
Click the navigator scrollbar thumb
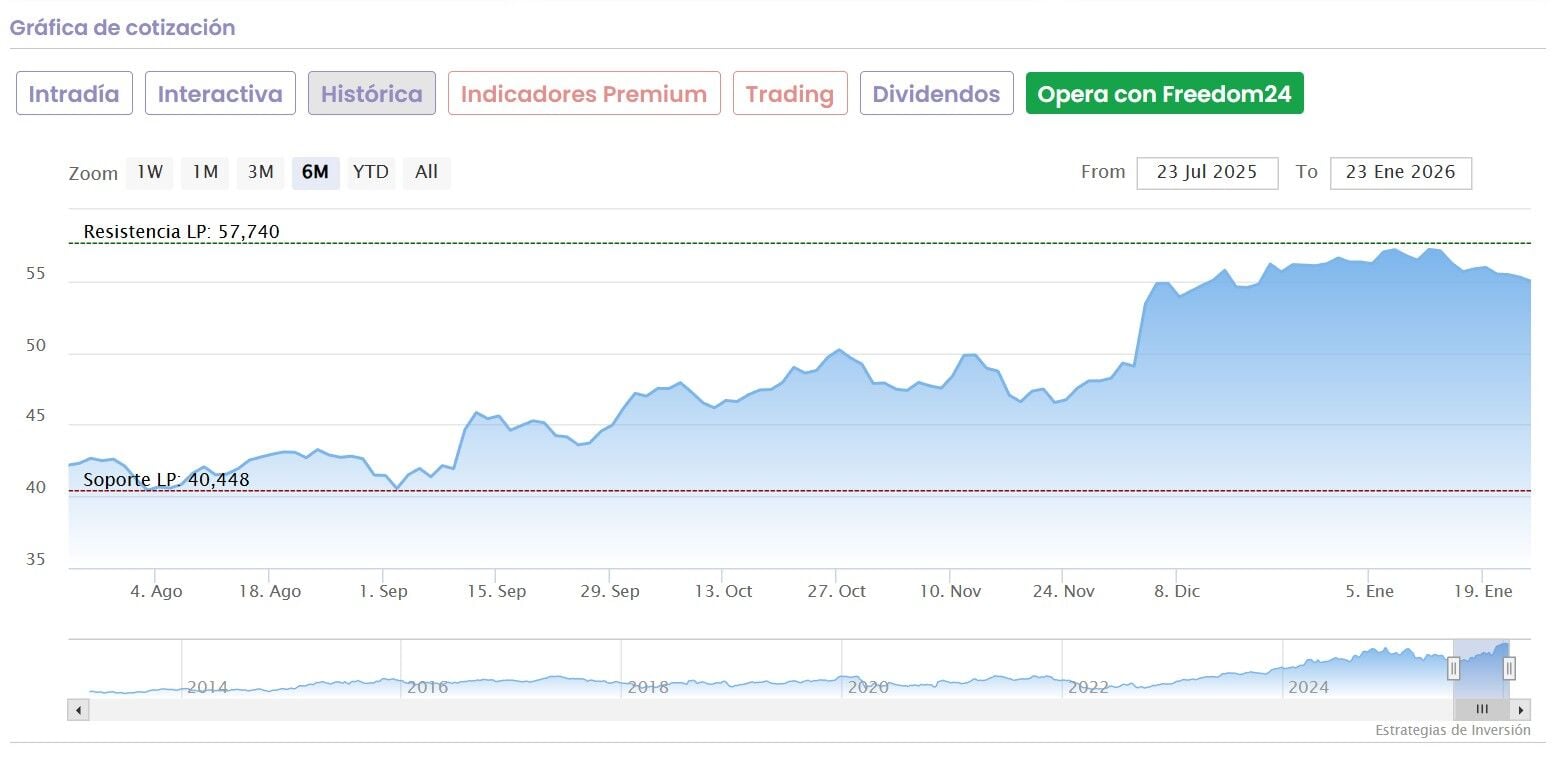(1482, 710)
